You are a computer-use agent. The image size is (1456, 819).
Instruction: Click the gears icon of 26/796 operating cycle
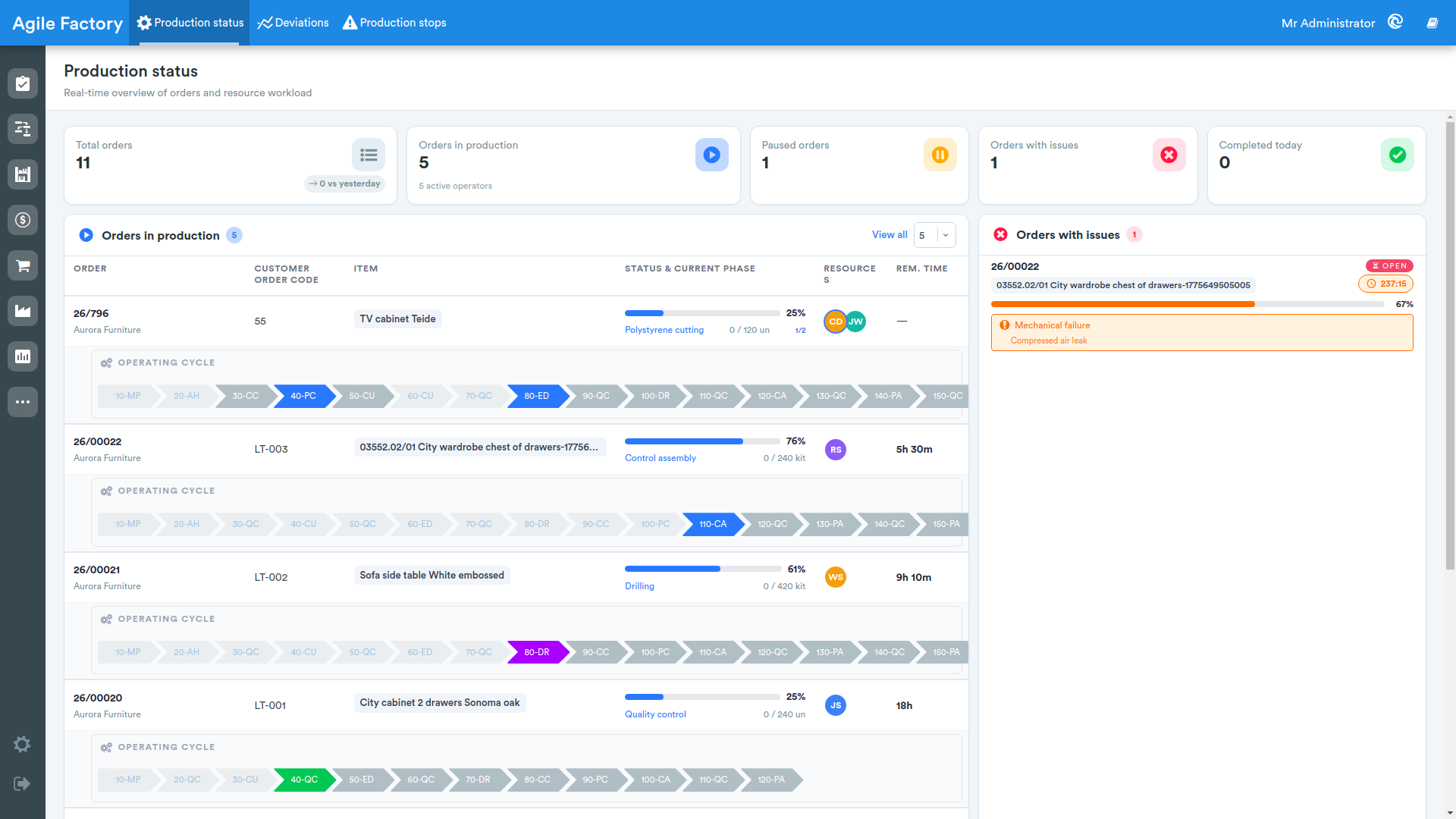[106, 363]
